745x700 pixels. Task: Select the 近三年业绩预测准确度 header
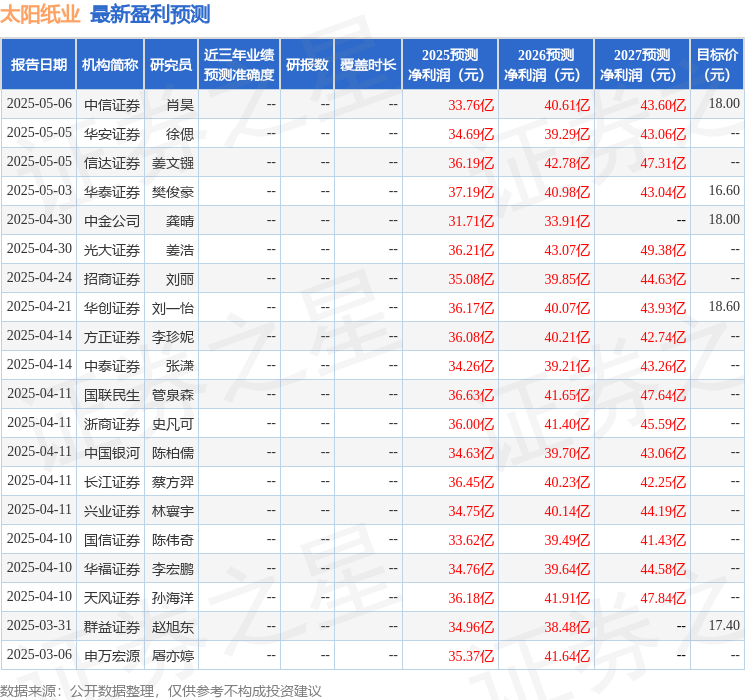coord(239,65)
